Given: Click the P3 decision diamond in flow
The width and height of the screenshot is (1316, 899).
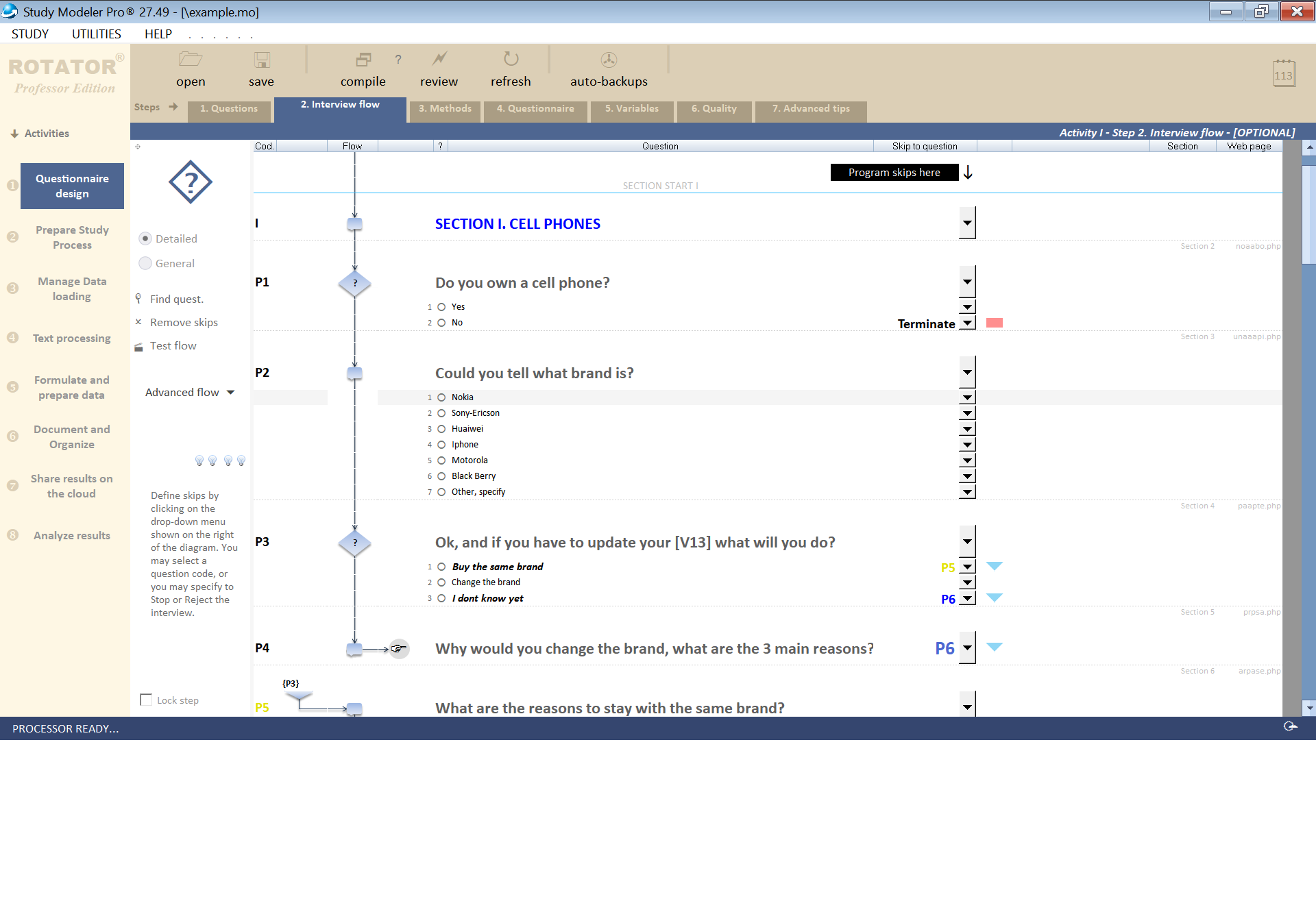Looking at the screenshot, I should point(354,543).
